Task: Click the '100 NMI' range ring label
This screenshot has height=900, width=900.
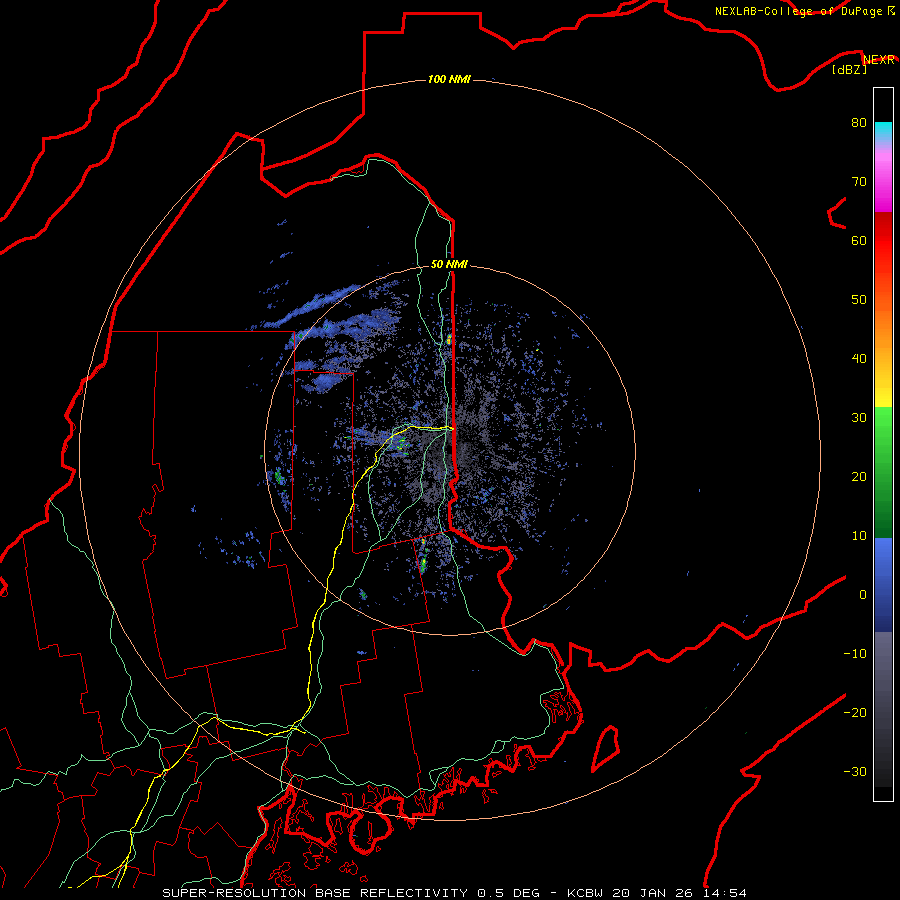Action: [449, 79]
